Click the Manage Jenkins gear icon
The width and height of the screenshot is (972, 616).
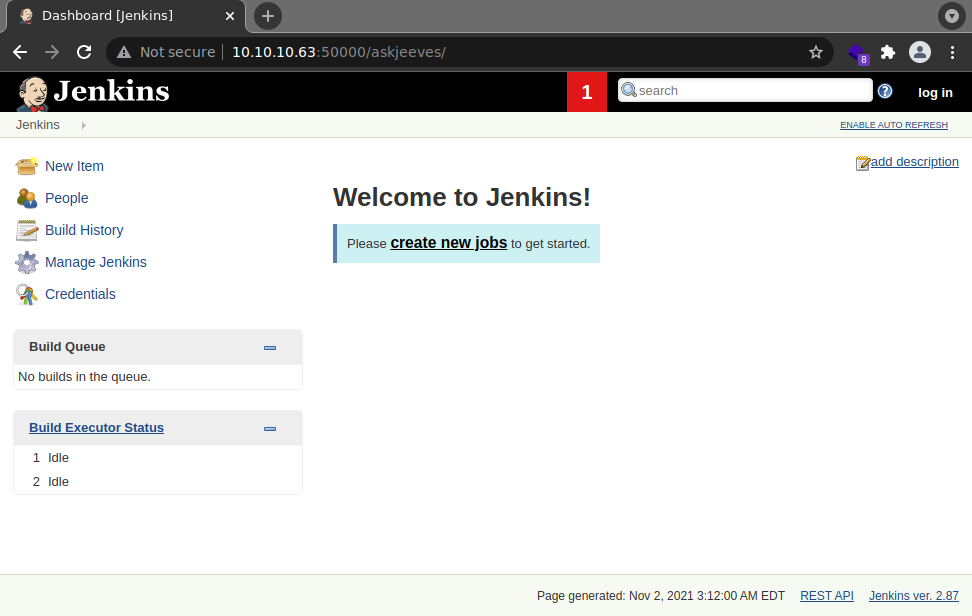click(27, 262)
